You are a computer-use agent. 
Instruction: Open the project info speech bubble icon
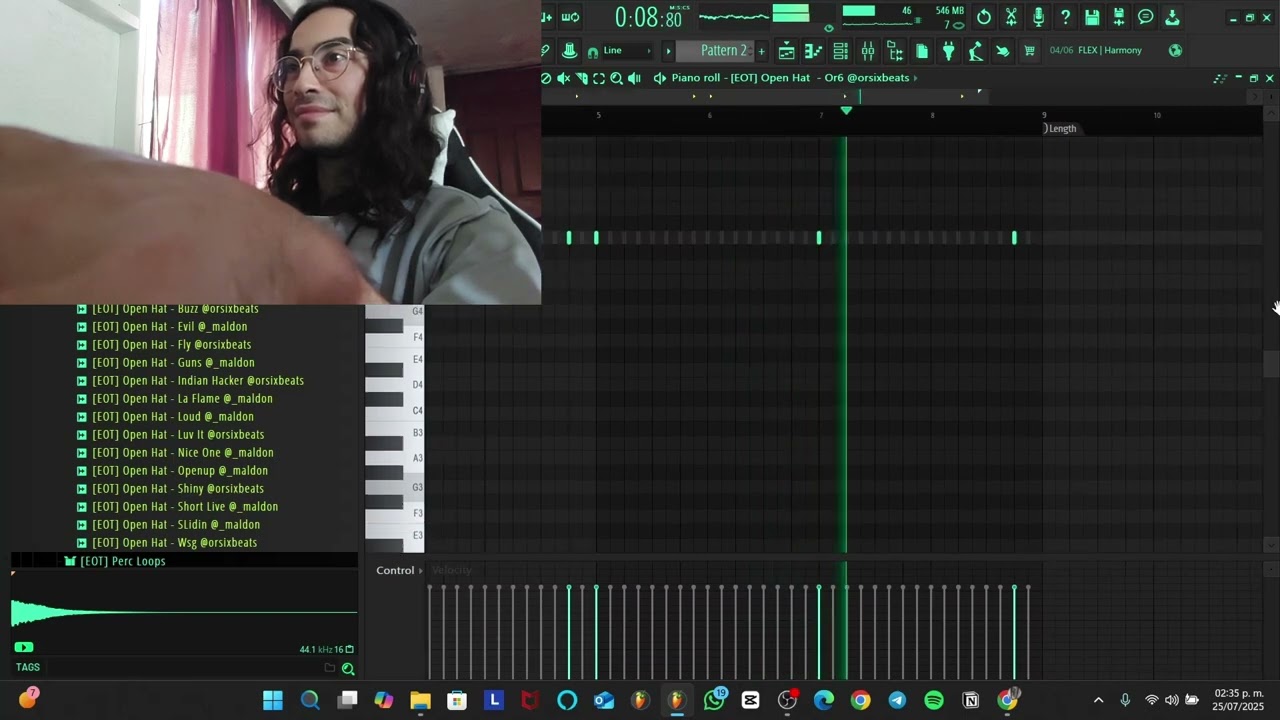(x=1146, y=17)
